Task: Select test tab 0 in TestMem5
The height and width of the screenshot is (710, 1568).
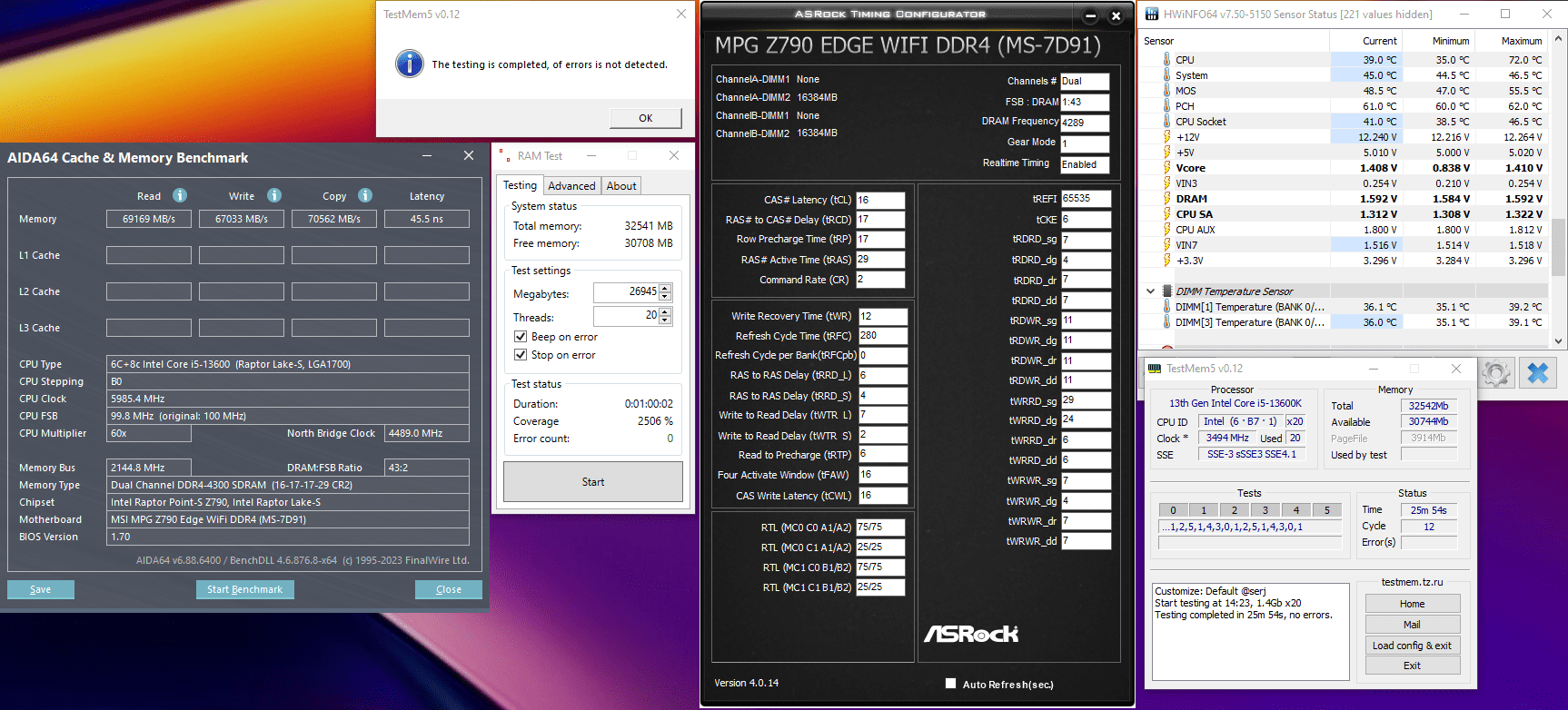Action: tap(1173, 510)
